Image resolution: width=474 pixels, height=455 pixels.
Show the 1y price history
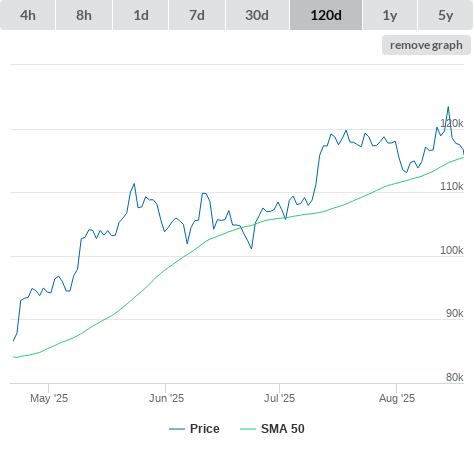pos(390,15)
